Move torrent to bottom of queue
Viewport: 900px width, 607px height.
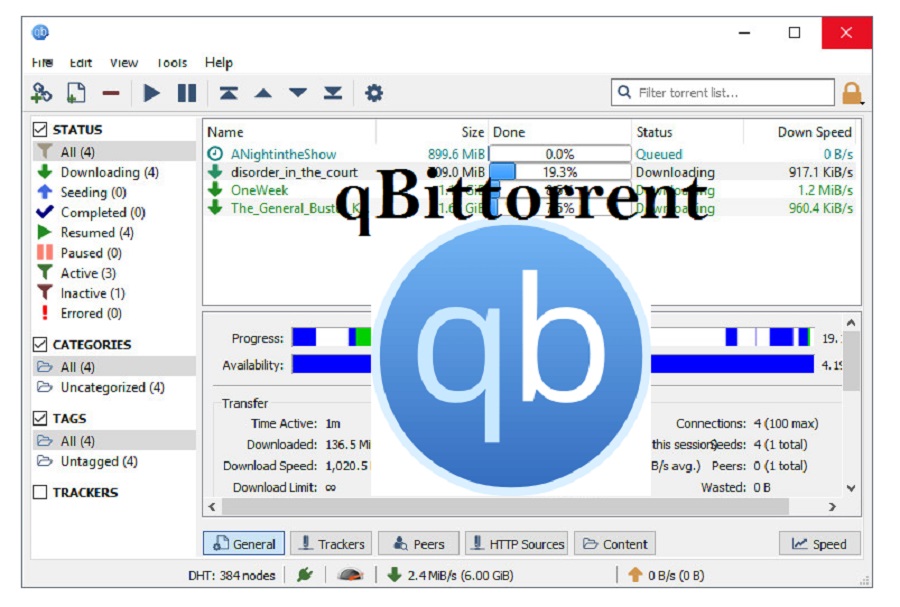click(333, 92)
